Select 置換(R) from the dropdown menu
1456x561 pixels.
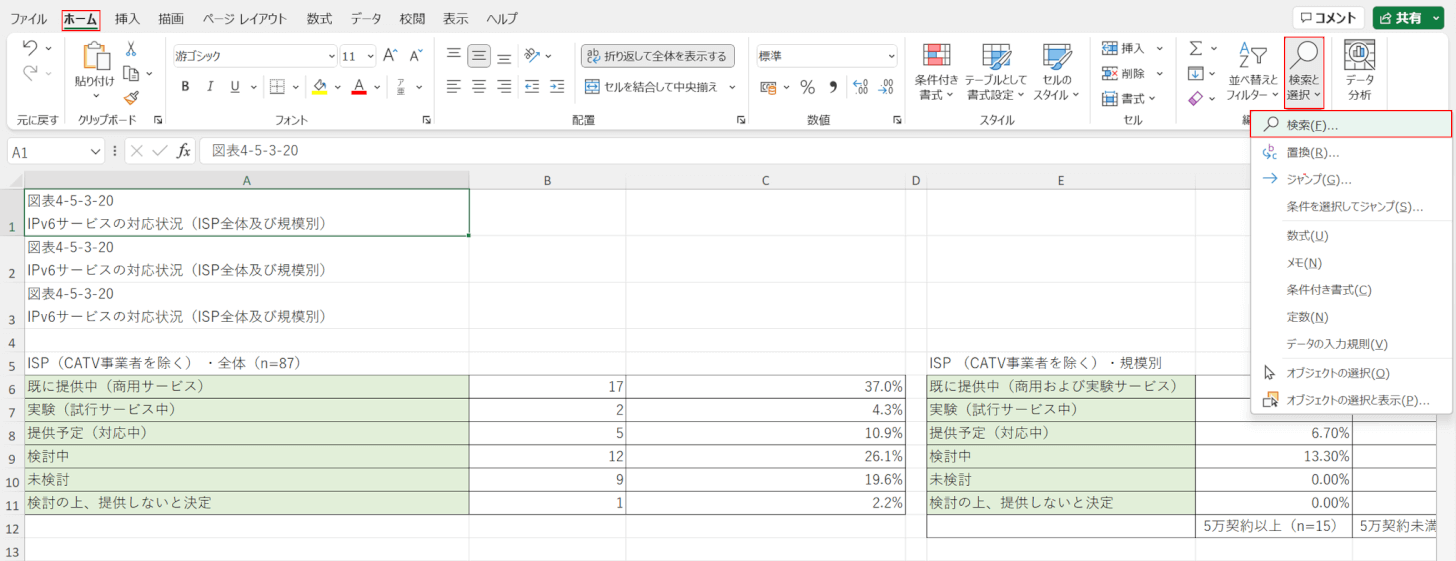1312,152
